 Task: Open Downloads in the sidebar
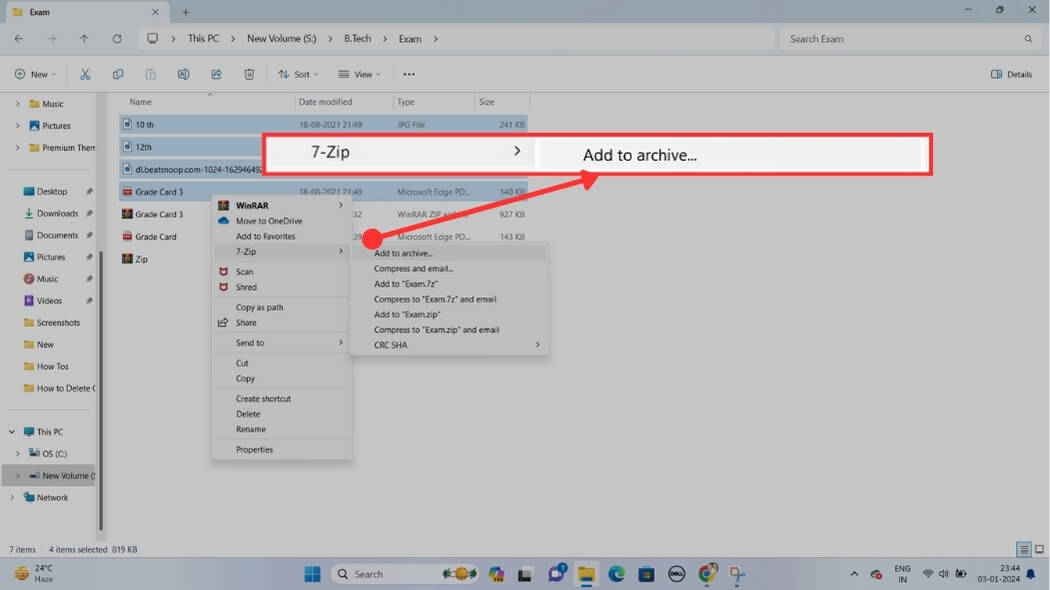click(57, 214)
